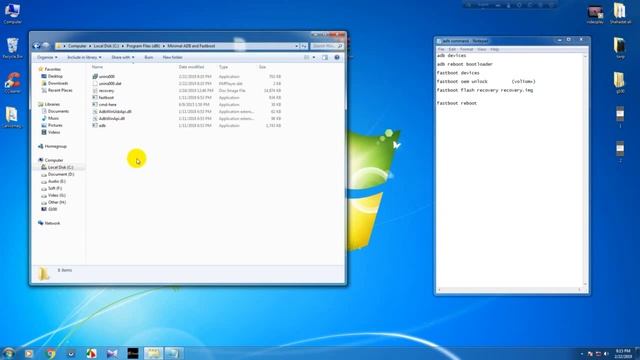This screenshot has height=360, width=640.
Task: Refresh the folder using address bar button
Action: 304,46
